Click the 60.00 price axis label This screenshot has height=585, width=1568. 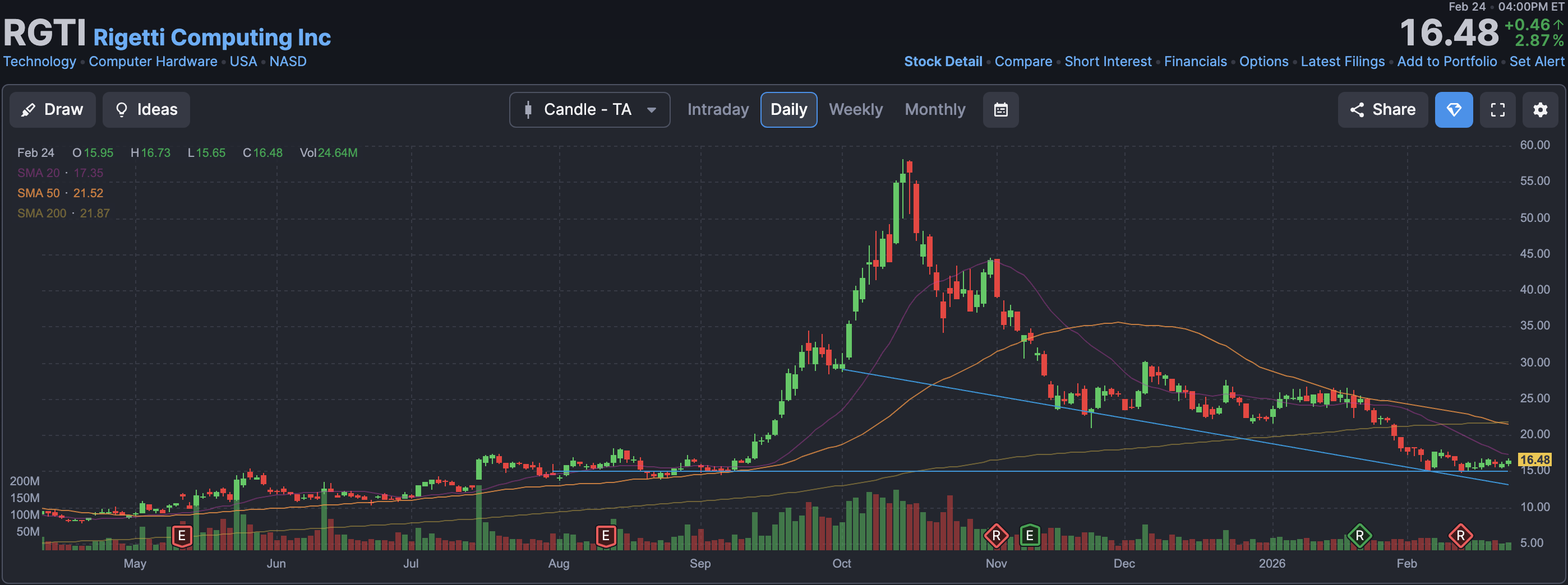click(x=1534, y=145)
